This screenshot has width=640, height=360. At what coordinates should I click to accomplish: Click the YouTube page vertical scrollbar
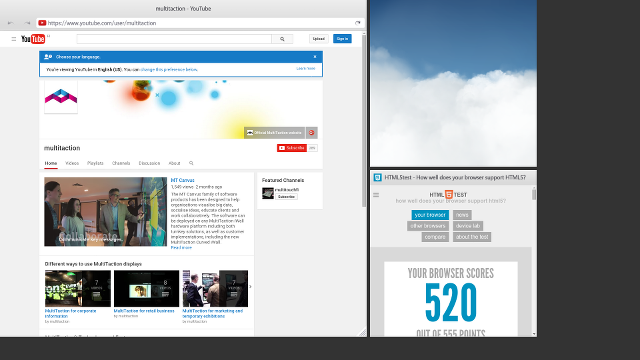click(364, 122)
